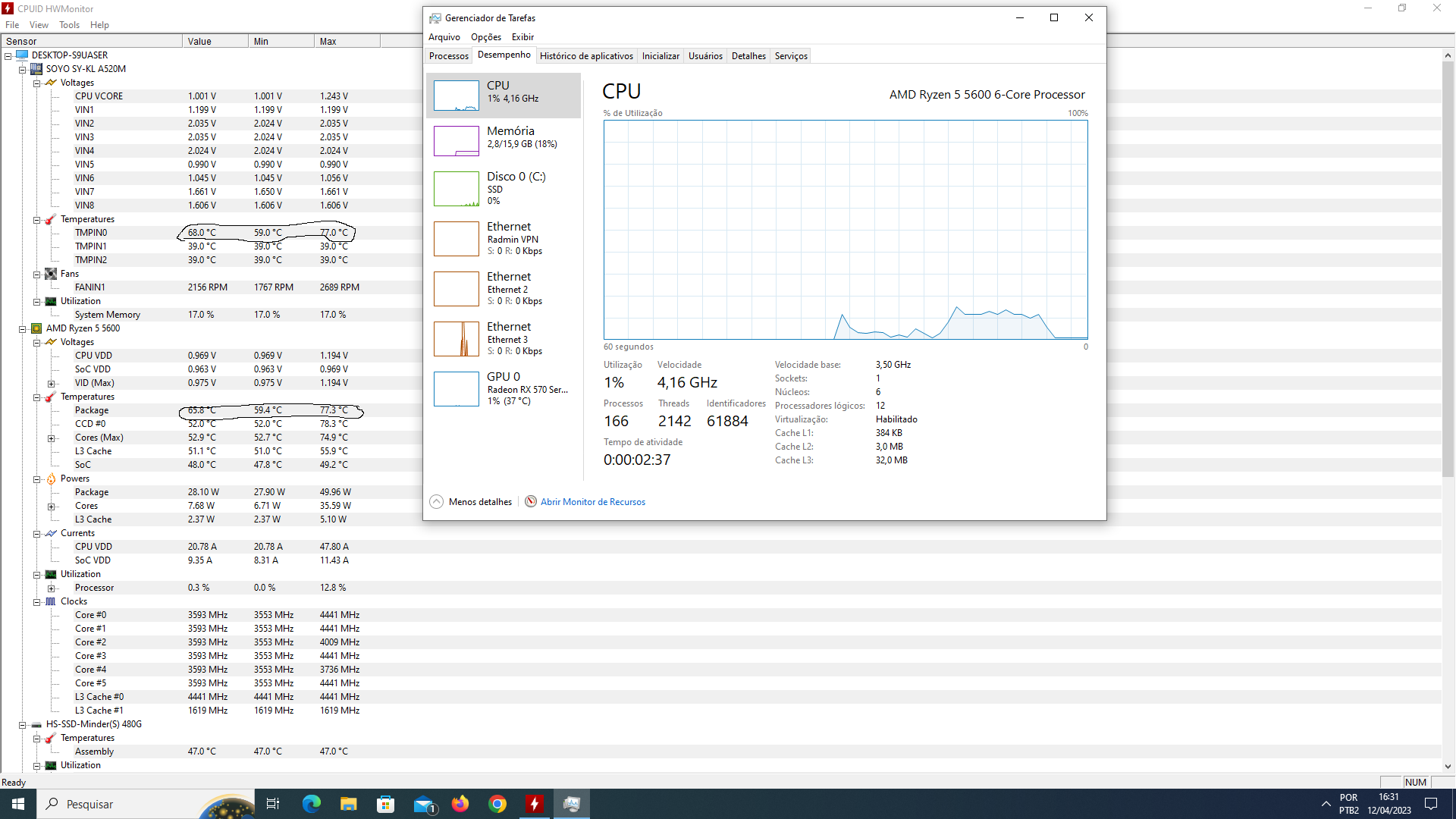Open the Arquivo menu in Task Manager
This screenshot has width=1456, height=819.
tap(444, 36)
